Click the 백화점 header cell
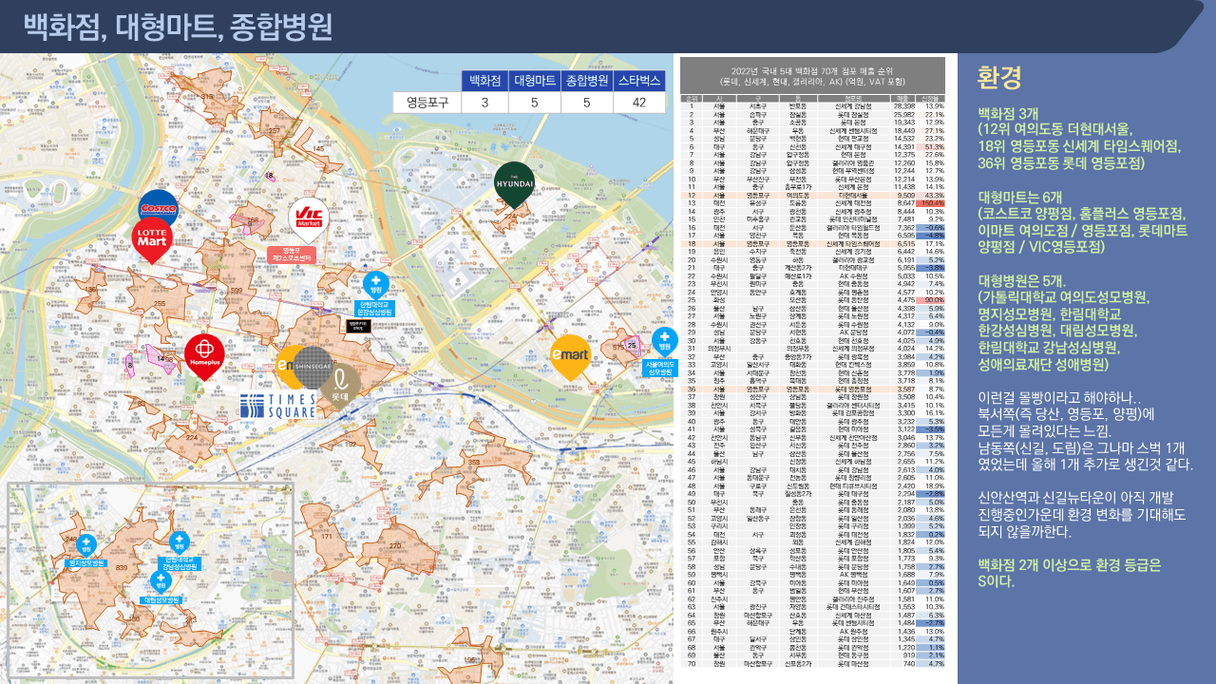Image resolution: width=1216 pixels, height=684 pixels. point(486,81)
